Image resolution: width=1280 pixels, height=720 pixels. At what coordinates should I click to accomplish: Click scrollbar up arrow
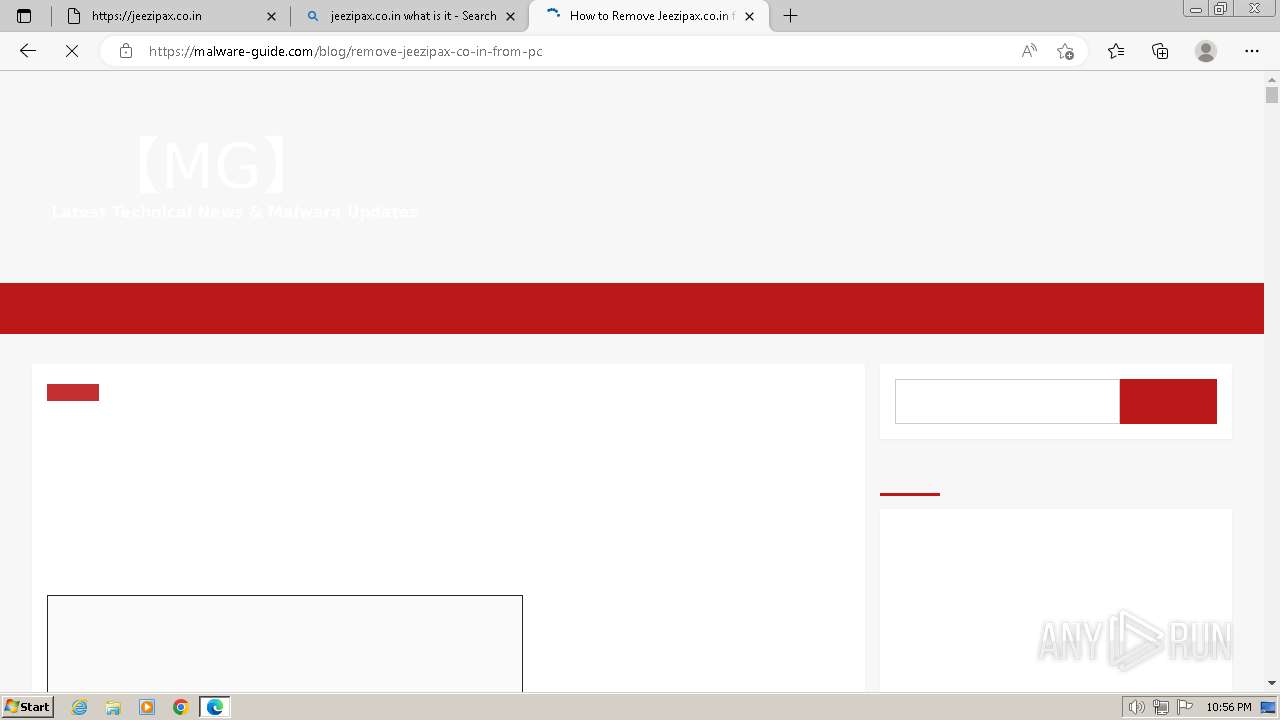[x=1272, y=78]
